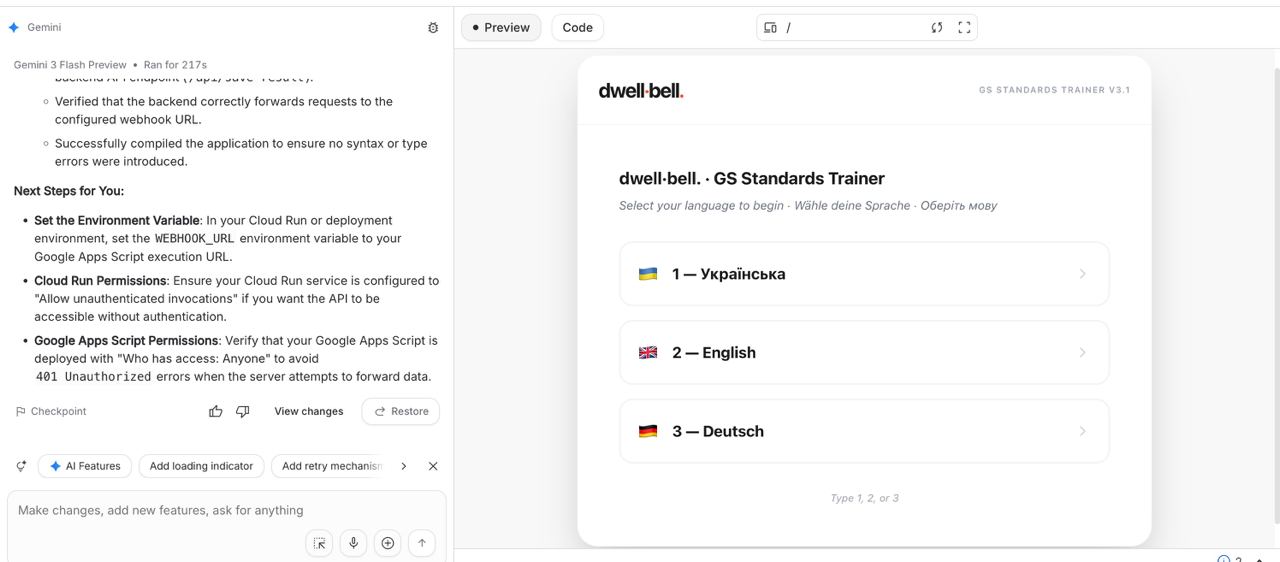Click the annotate selection tool icon
The image size is (1280, 562).
coord(320,543)
